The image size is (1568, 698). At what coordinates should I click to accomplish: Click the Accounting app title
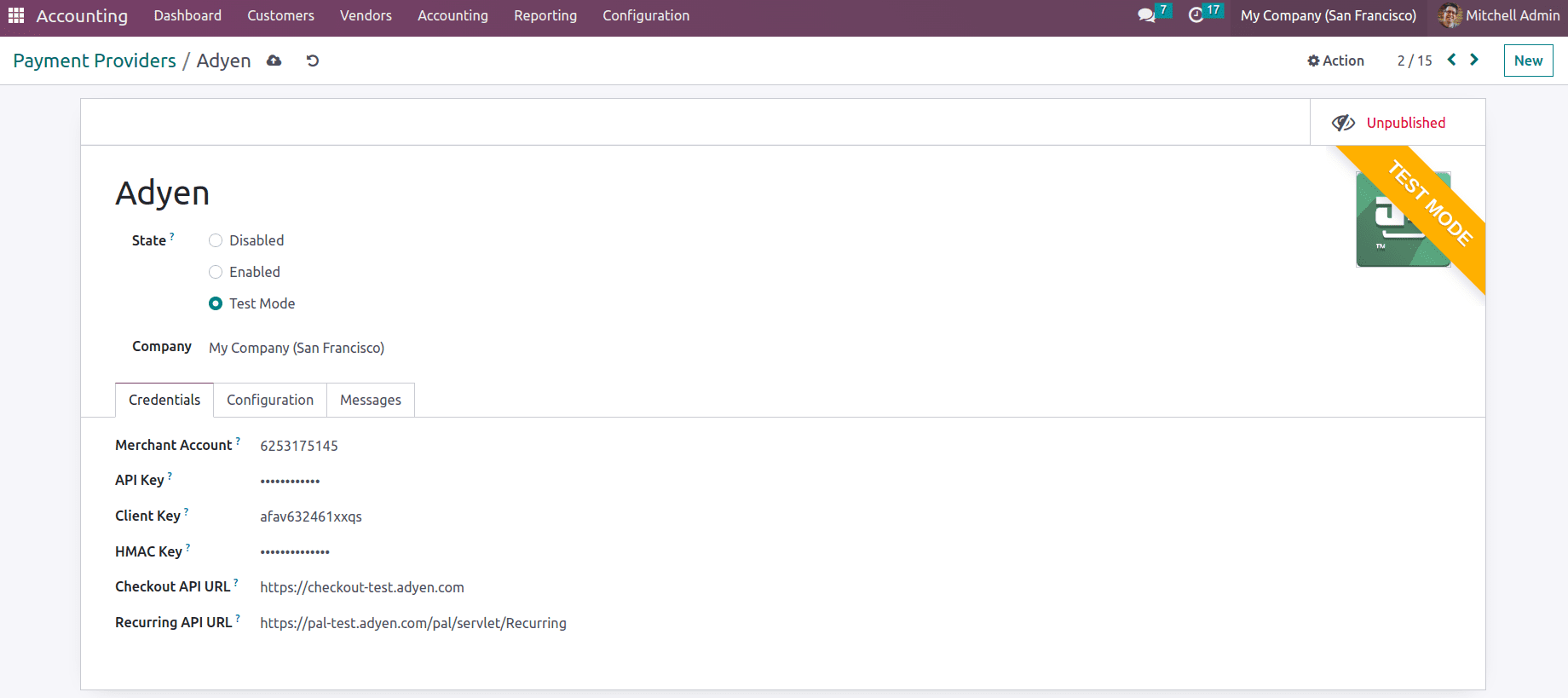82,15
